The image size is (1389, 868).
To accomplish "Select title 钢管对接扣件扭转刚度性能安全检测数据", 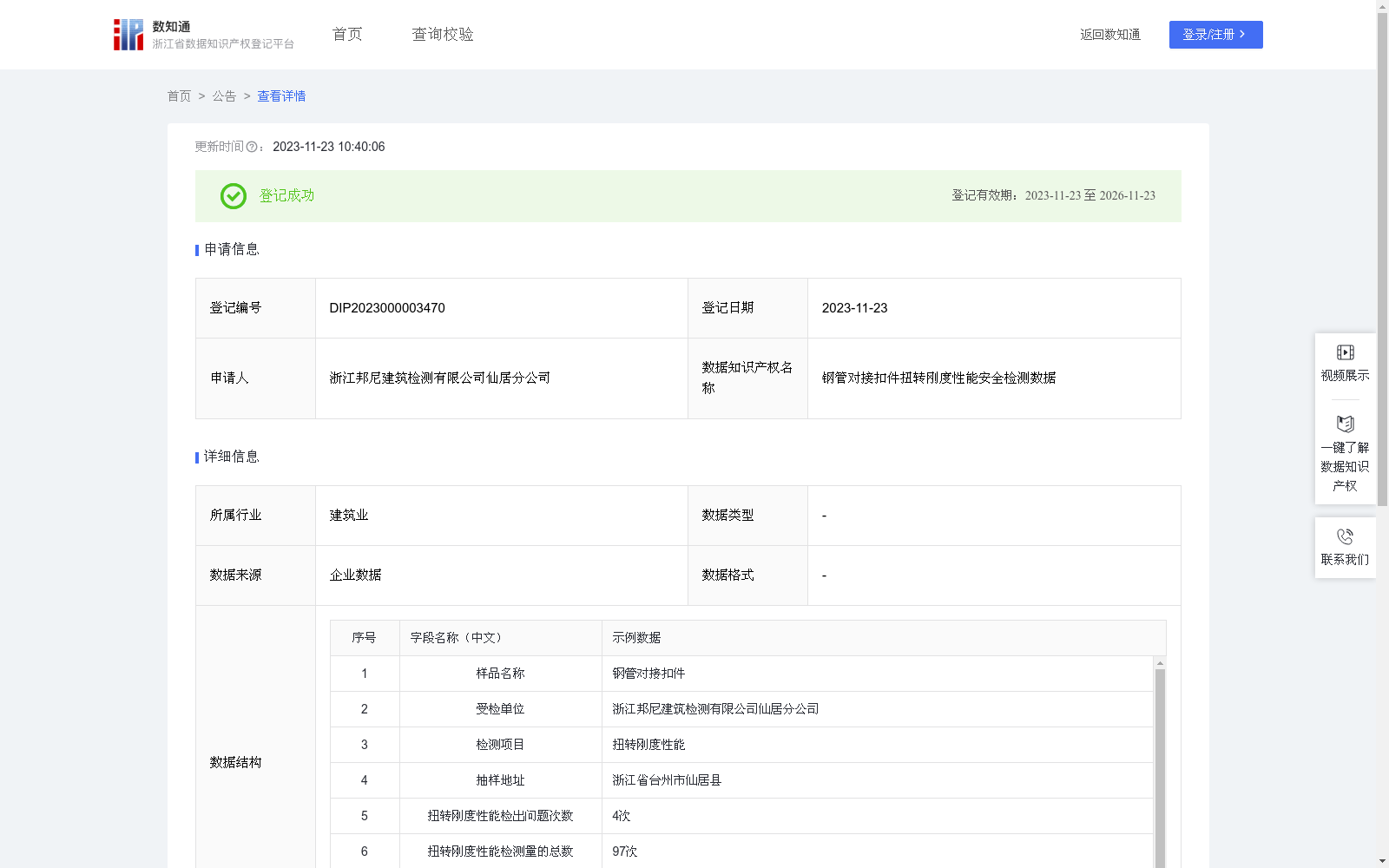I will pyautogui.click(x=938, y=378).
